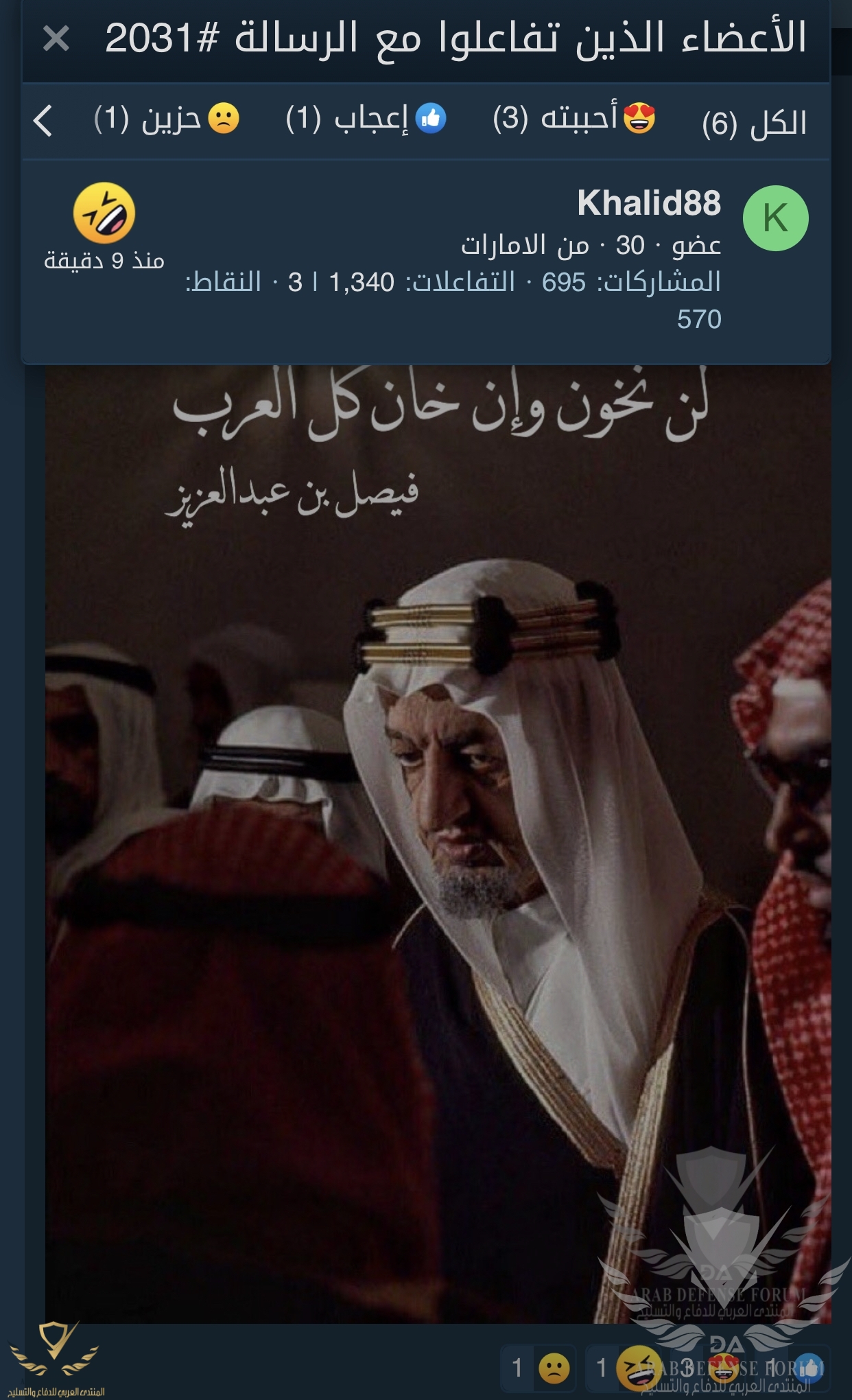852x1400 pixels.
Task: Click the heart-eyes reaction counter below image
Action: (708, 1368)
